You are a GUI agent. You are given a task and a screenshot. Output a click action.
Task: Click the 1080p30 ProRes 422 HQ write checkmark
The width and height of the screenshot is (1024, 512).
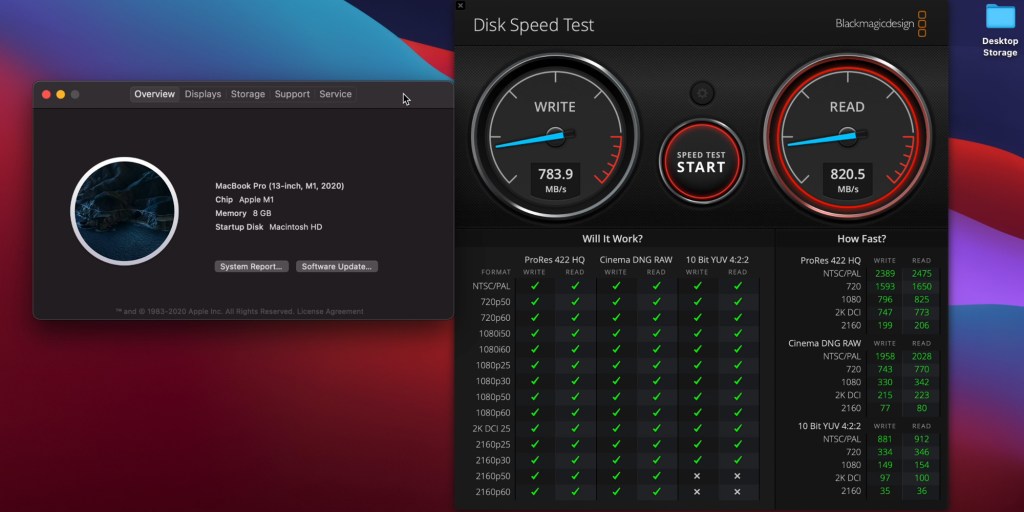coord(535,381)
